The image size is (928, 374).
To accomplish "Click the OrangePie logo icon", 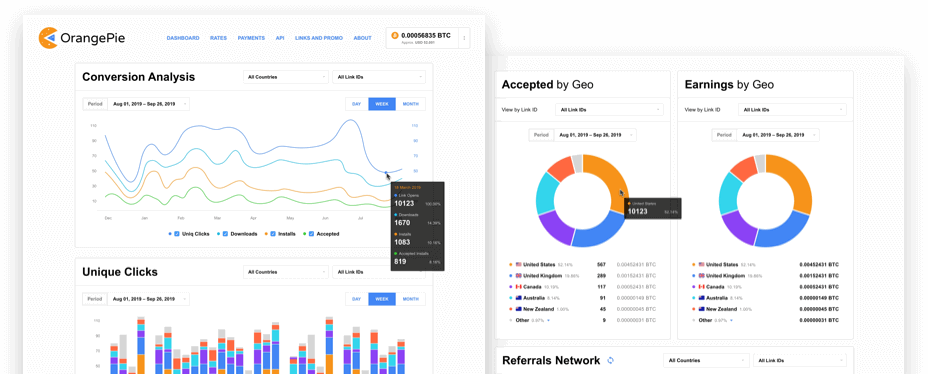I will [x=48, y=38].
